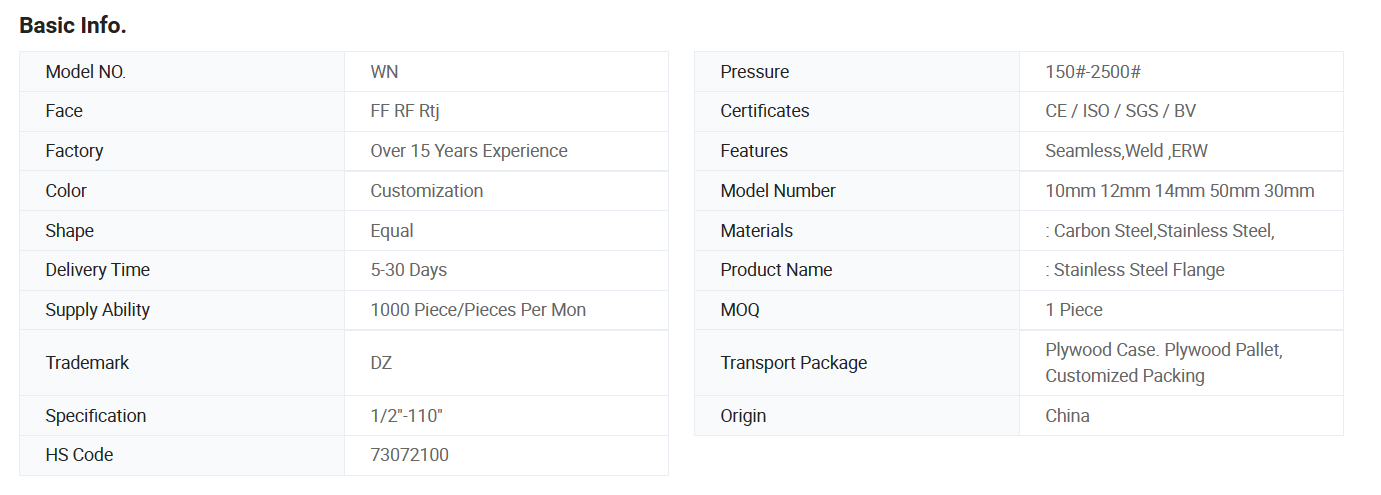Click the Model Number sizes list
The image size is (1381, 495).
tap(1180, 191)
